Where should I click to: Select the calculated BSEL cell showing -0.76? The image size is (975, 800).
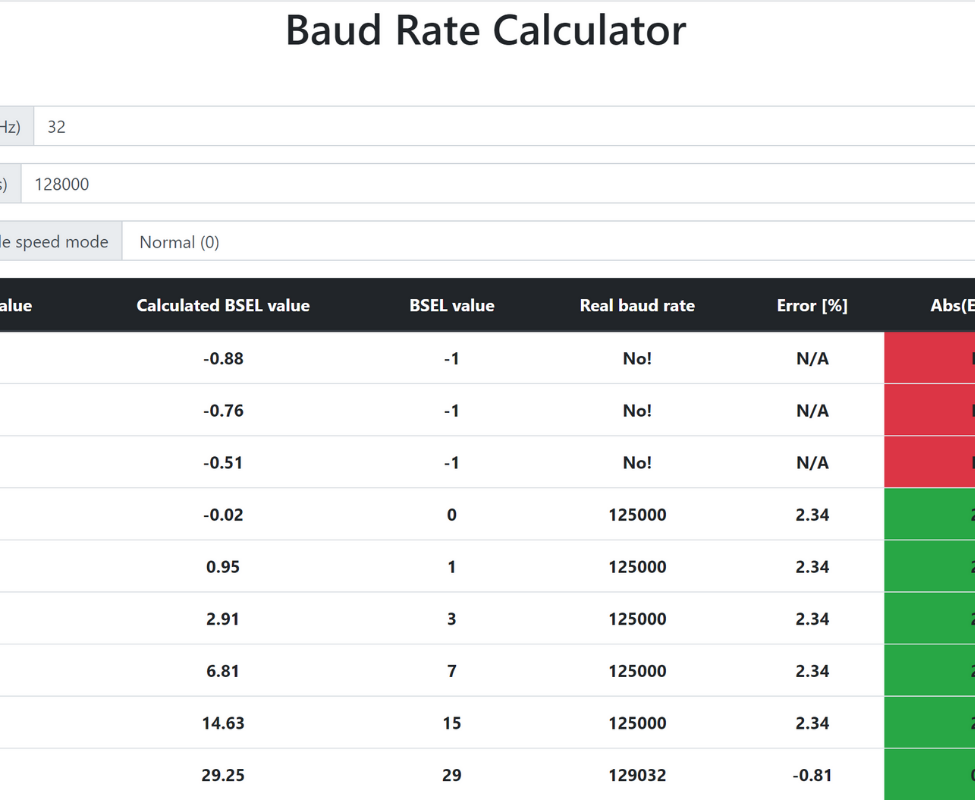[x=223, y=411]
